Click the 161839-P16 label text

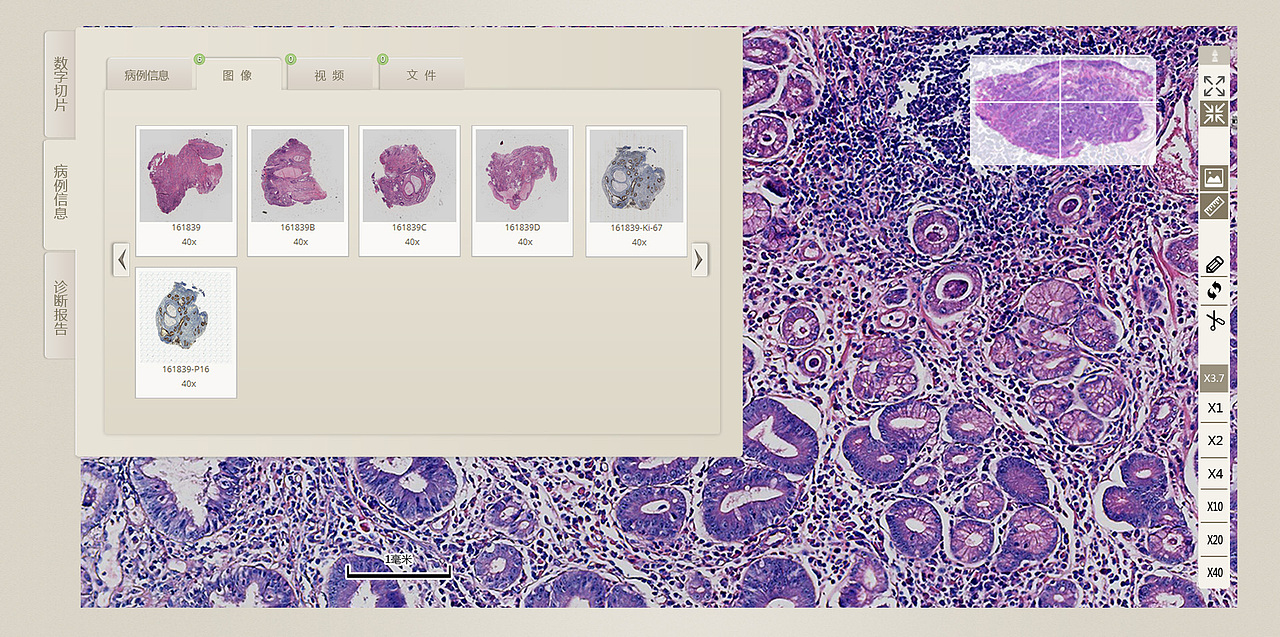(x=186, y=370)
